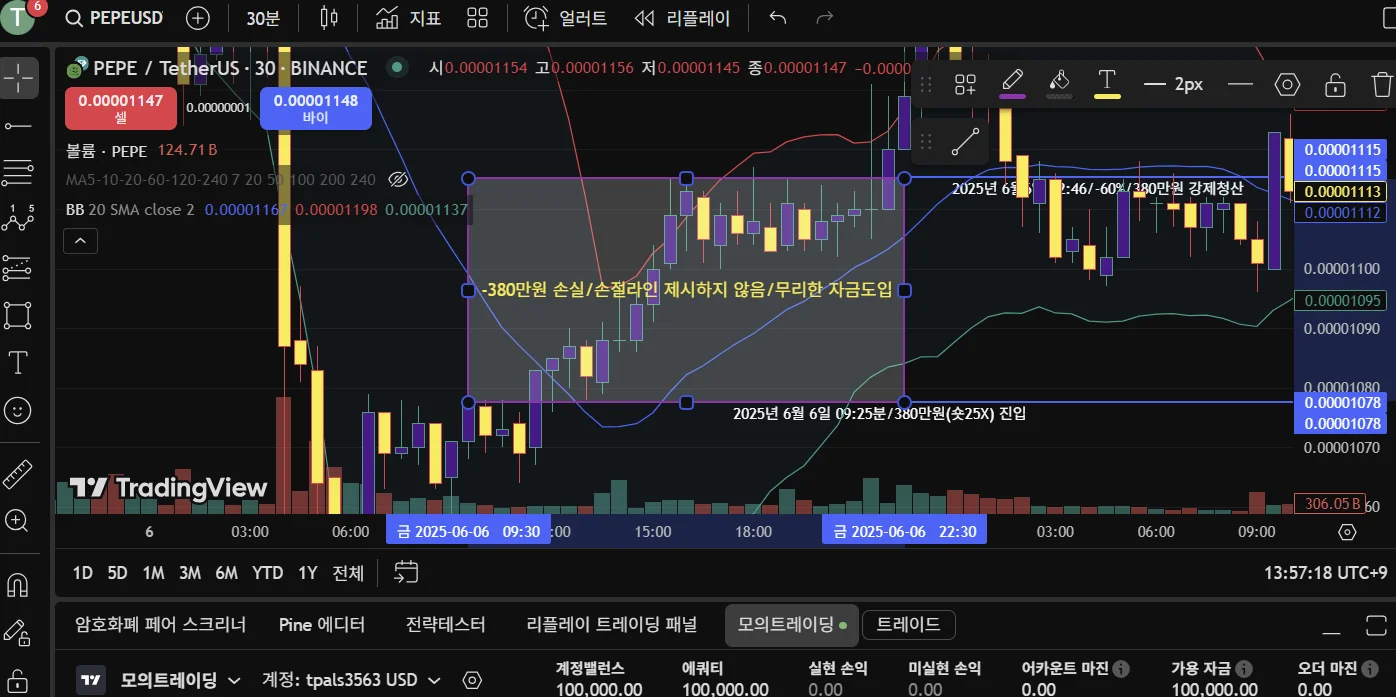Screen dimensions: 1396x697
Task: Set range to 6M
Action: tap(227, 573)
